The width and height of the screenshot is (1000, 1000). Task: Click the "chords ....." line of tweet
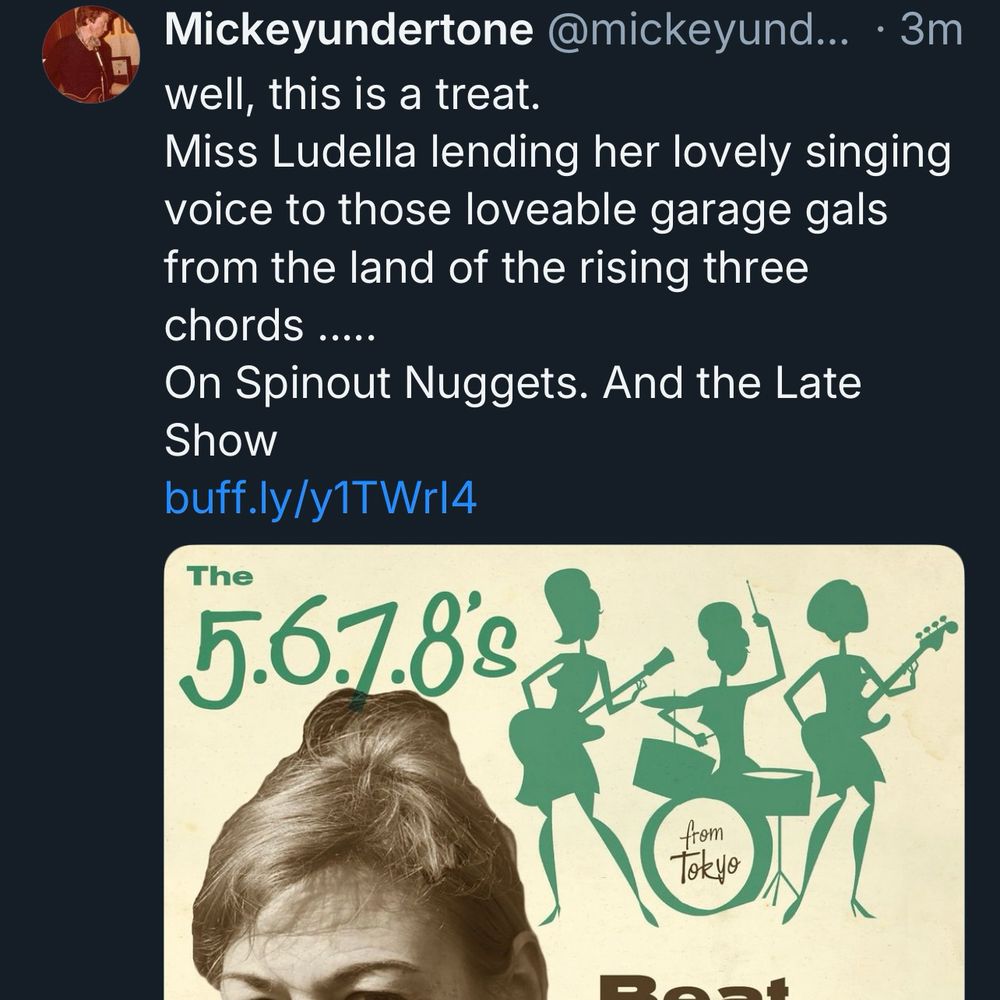(269, 325)
